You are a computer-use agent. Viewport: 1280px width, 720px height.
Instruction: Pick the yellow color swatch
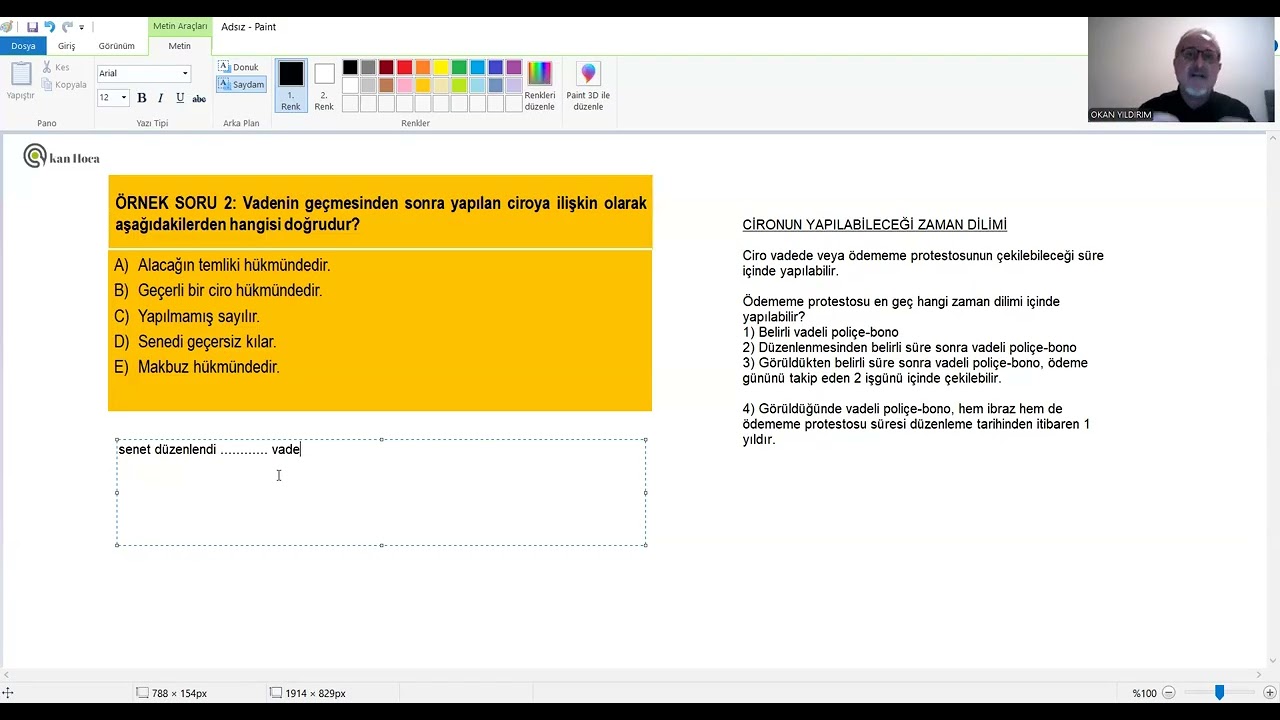tap(441, 68)
